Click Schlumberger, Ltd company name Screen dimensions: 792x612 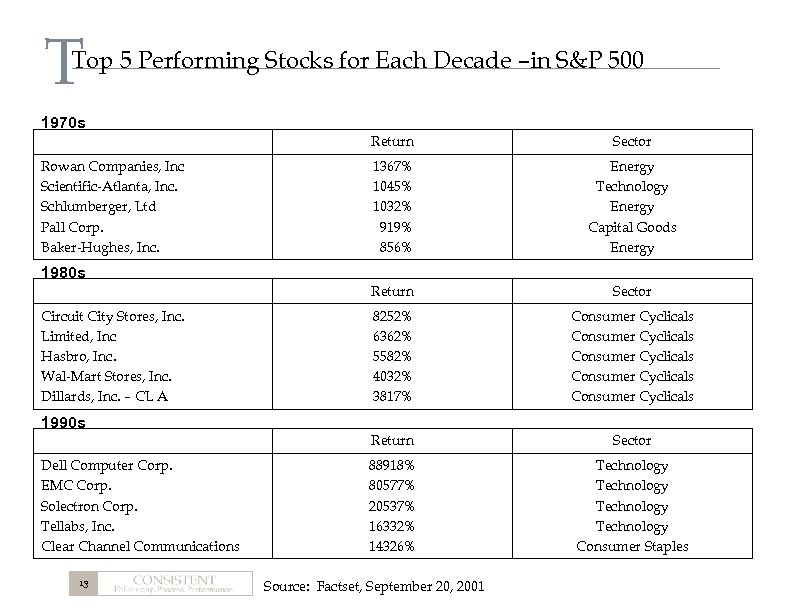click(98, 207)
